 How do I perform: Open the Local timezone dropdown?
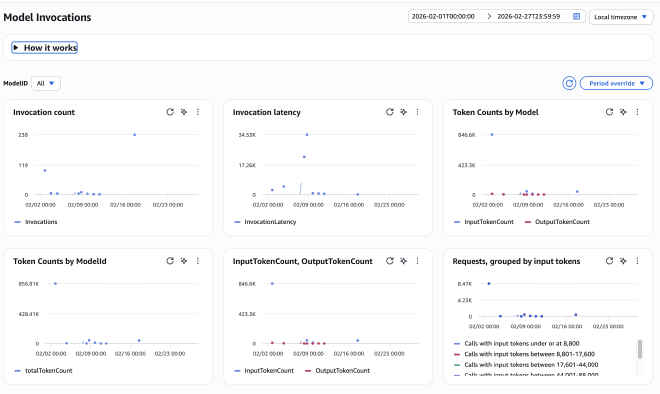coord(621,17)
